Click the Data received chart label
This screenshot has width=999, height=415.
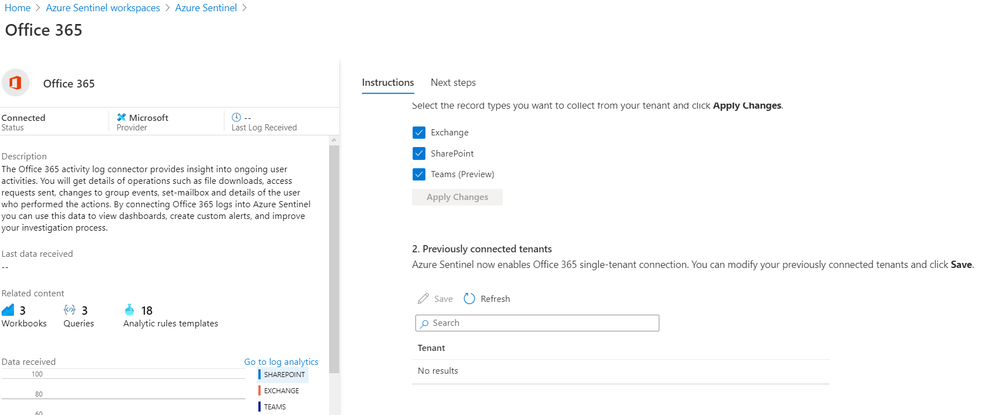(x=29, y=361)
